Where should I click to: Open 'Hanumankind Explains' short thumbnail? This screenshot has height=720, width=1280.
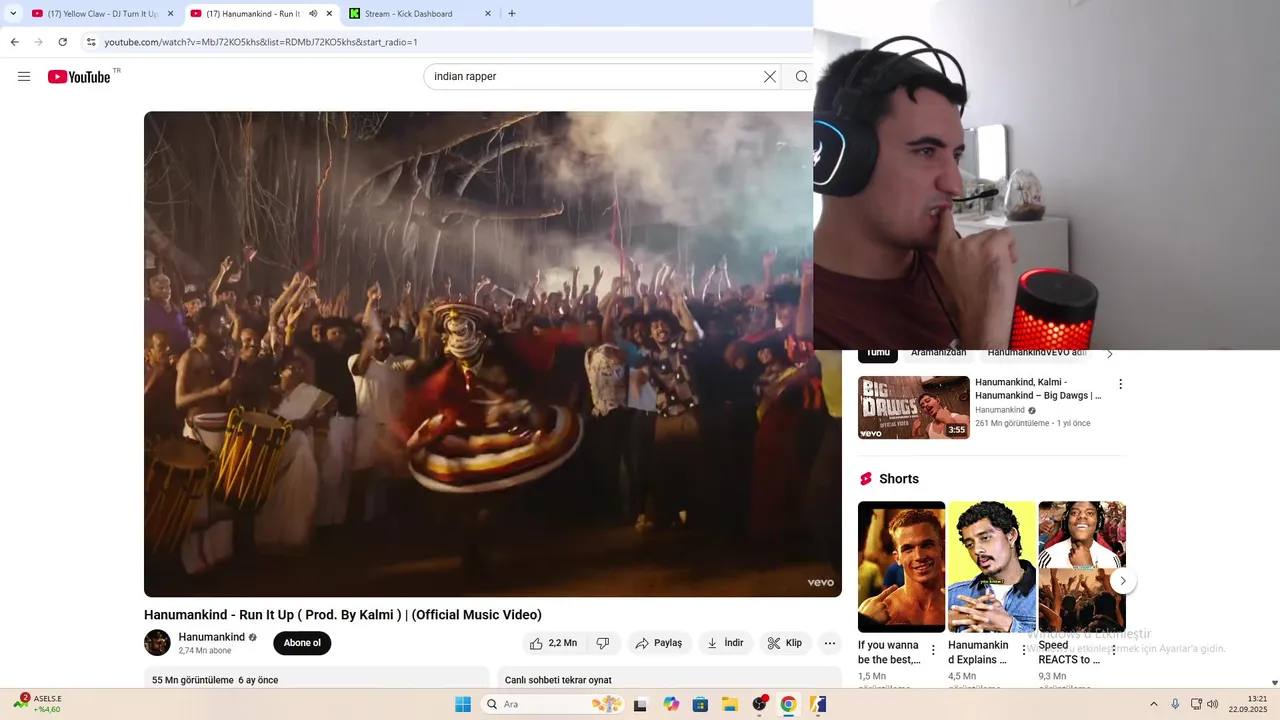tap(992, 566)
